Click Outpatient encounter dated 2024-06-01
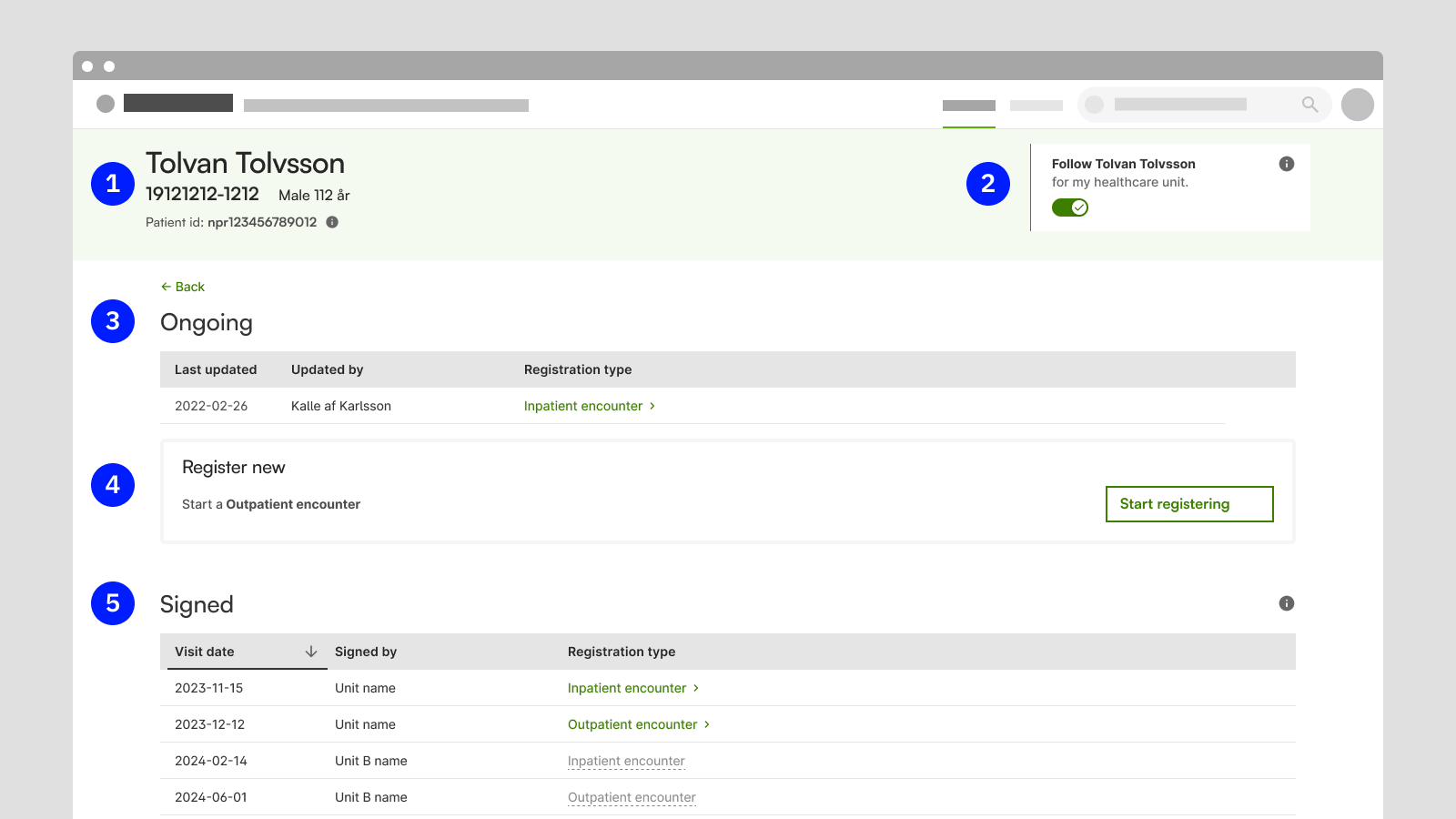Image resolution: width=1456 pixels, height=819 pixels. point(632,798)
